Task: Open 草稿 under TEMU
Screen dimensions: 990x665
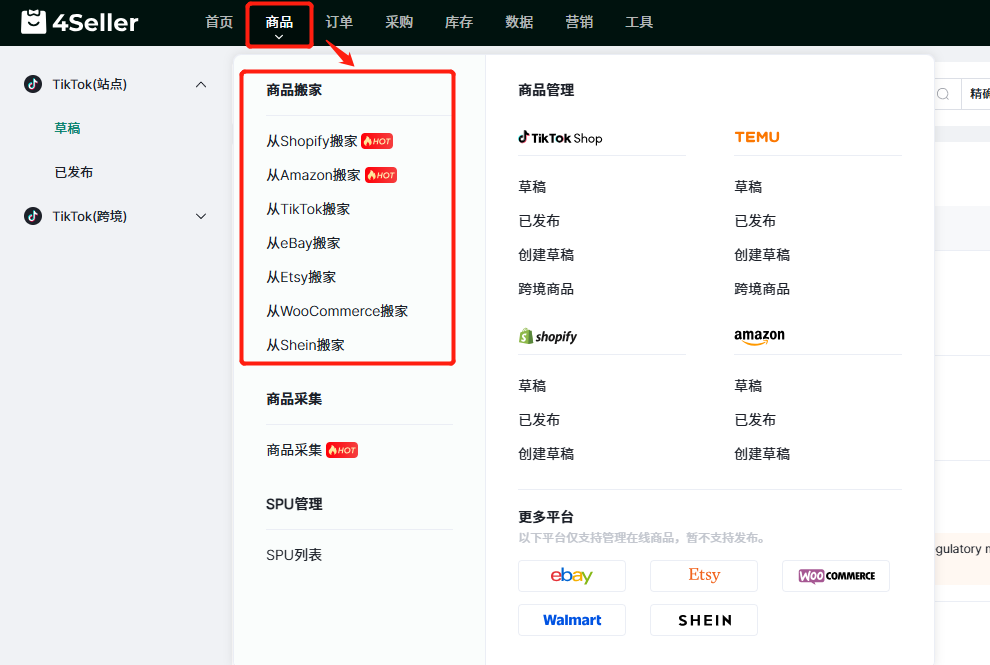Action: coord(748,187)
